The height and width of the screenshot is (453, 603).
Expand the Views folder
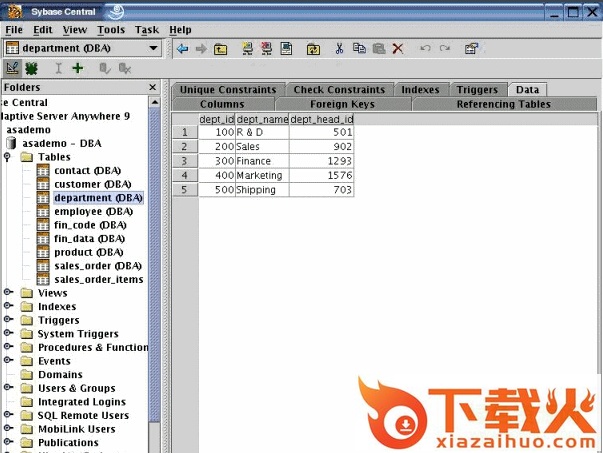tap(8, 292)
